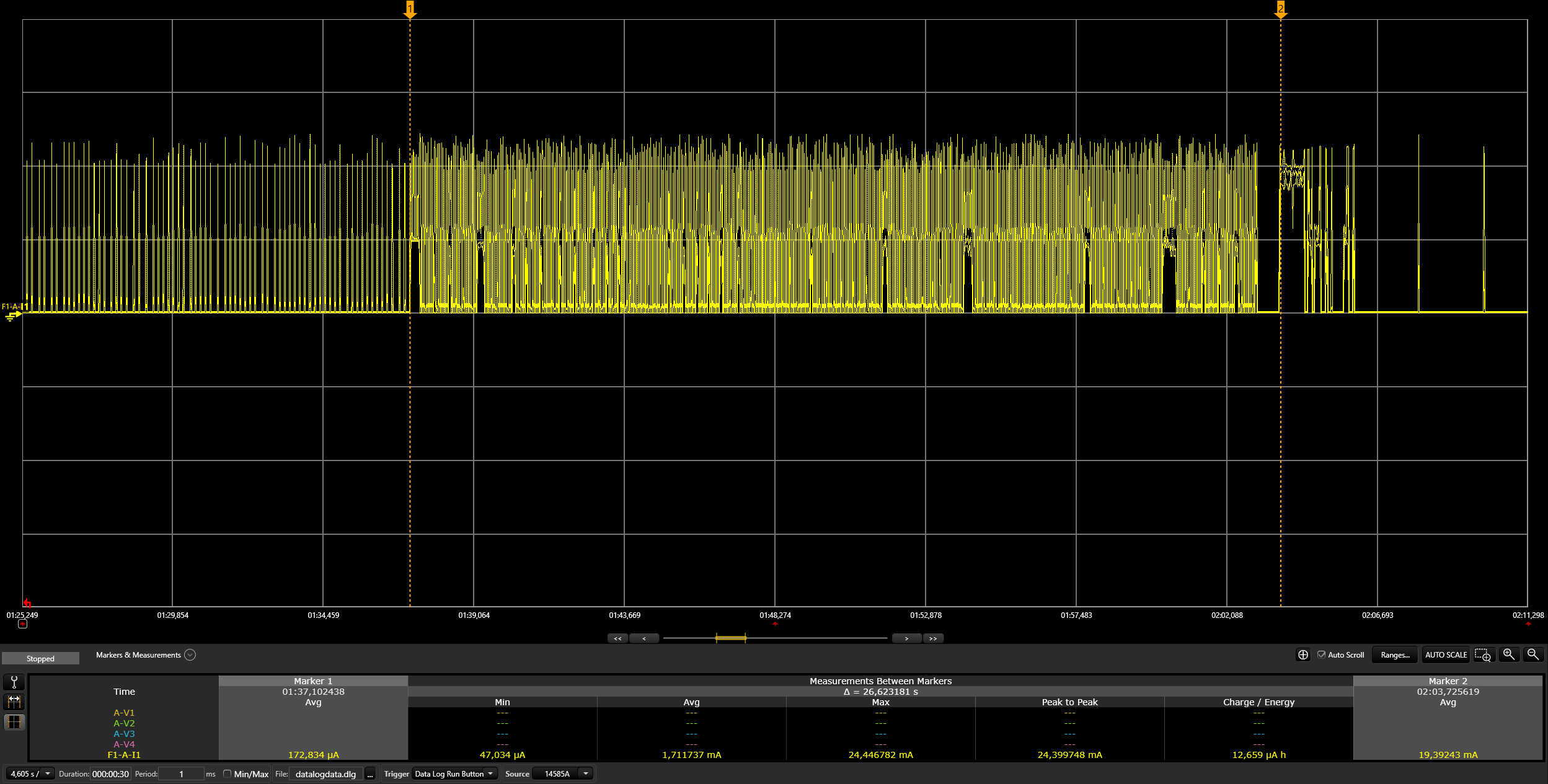Click the Marker 2 value 19,39243 mA

pos(1448,755)
